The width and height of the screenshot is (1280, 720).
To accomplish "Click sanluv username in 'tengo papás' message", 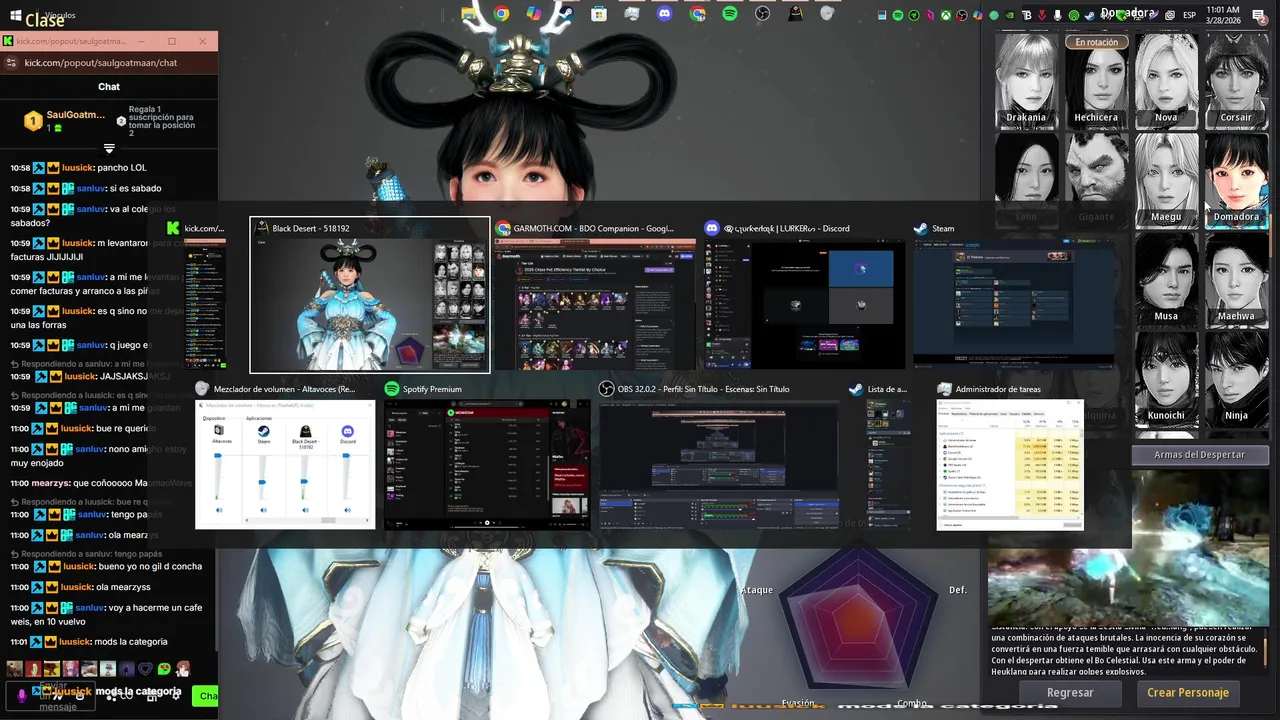I will click(x=92, y=514).
